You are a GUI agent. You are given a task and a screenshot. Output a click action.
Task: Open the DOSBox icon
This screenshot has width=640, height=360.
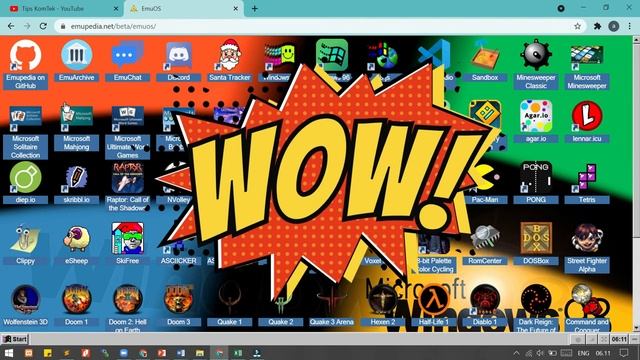536,244
